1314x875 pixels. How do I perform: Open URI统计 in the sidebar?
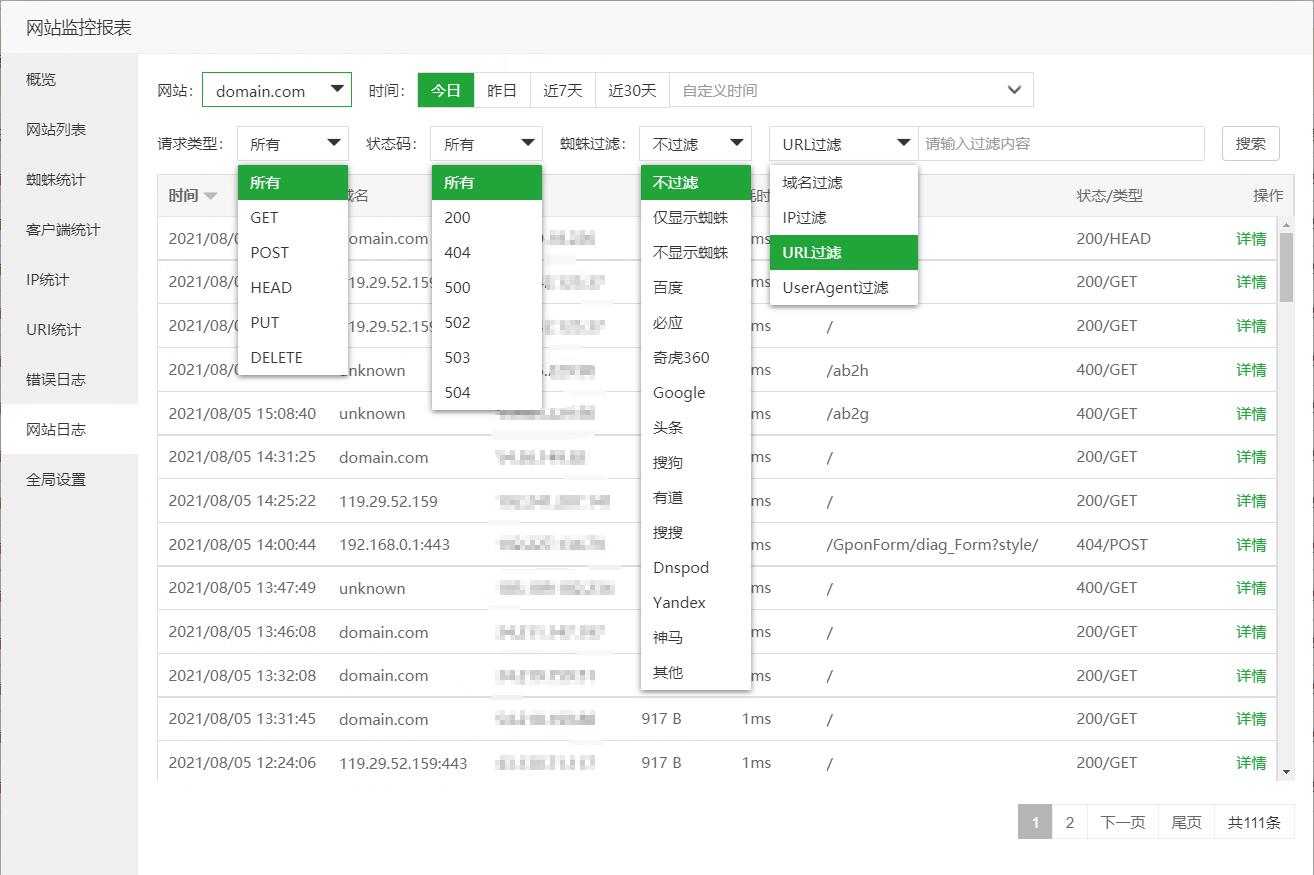[x=69, y=330]
